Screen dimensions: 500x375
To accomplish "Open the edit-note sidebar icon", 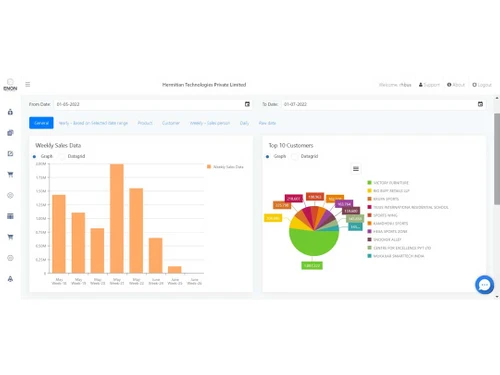I will click(10, 154).
